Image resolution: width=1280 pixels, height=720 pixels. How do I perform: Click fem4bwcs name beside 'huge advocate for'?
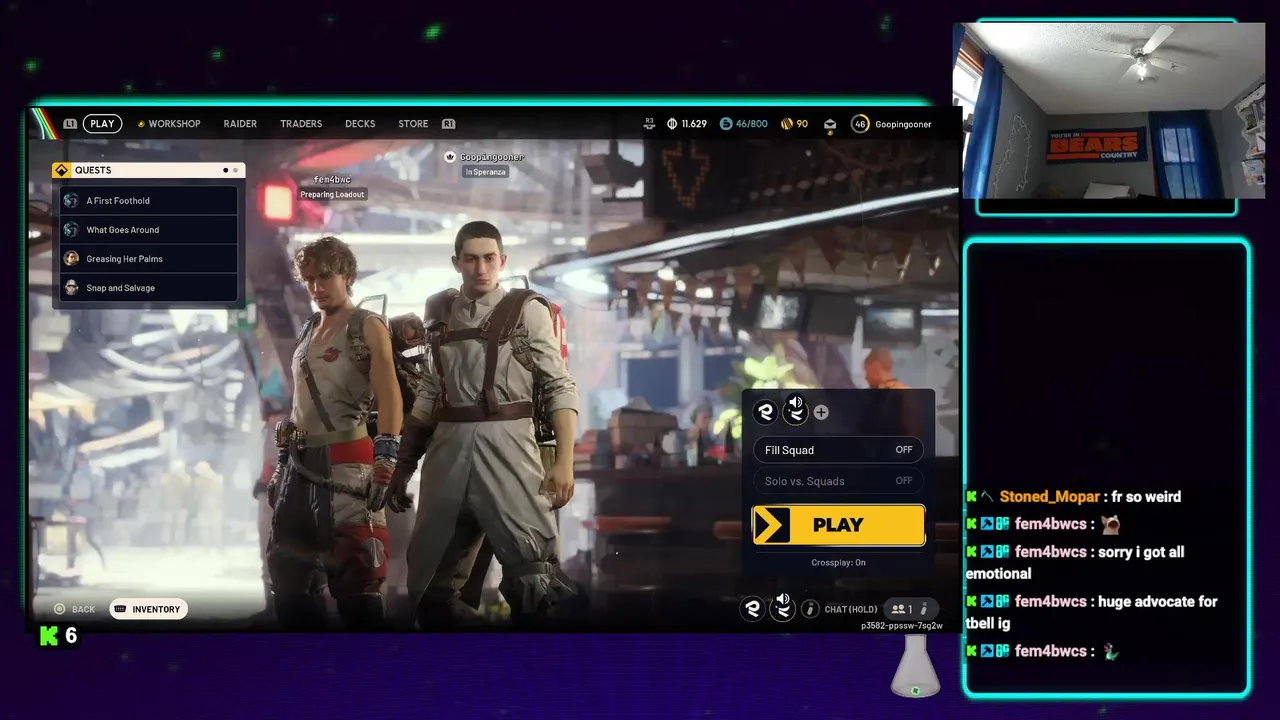(1050, 602)
